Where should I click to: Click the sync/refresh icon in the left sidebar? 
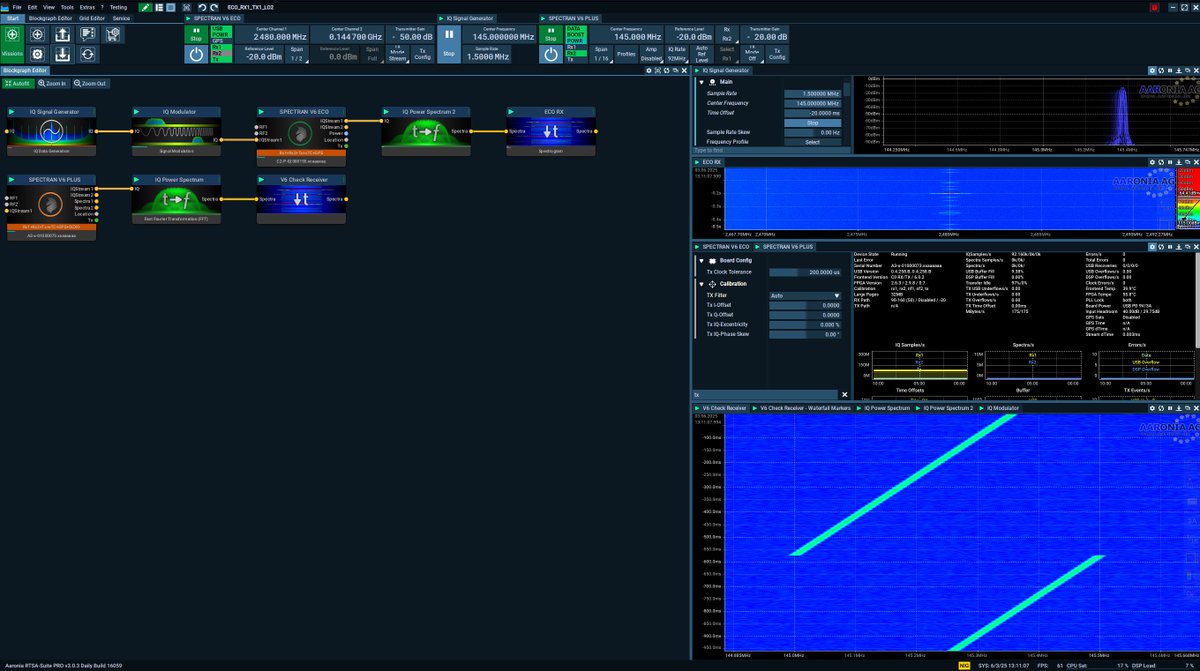click(87, 54)
